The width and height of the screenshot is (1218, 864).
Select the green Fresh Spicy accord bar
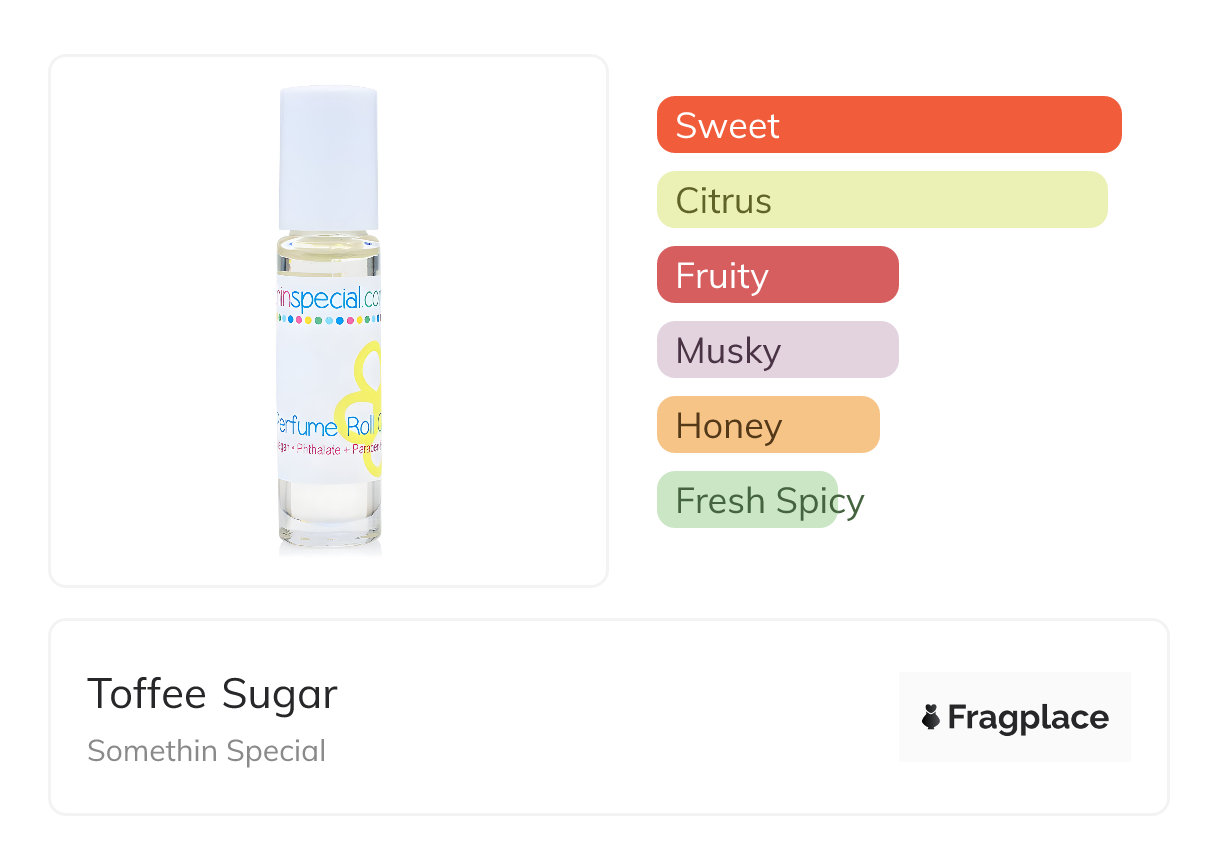747,500
